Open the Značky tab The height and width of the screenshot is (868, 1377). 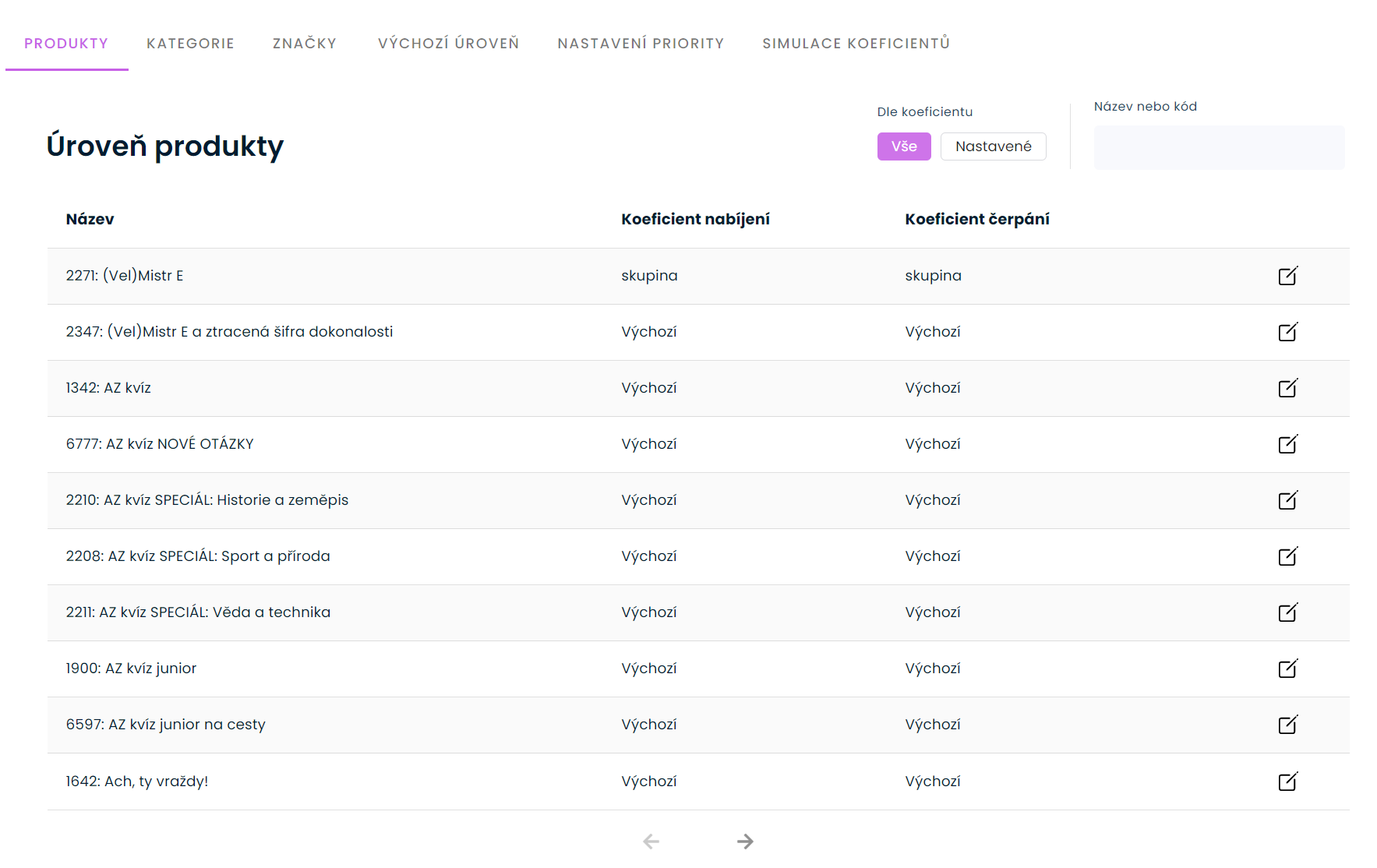(x=305, y=44)
